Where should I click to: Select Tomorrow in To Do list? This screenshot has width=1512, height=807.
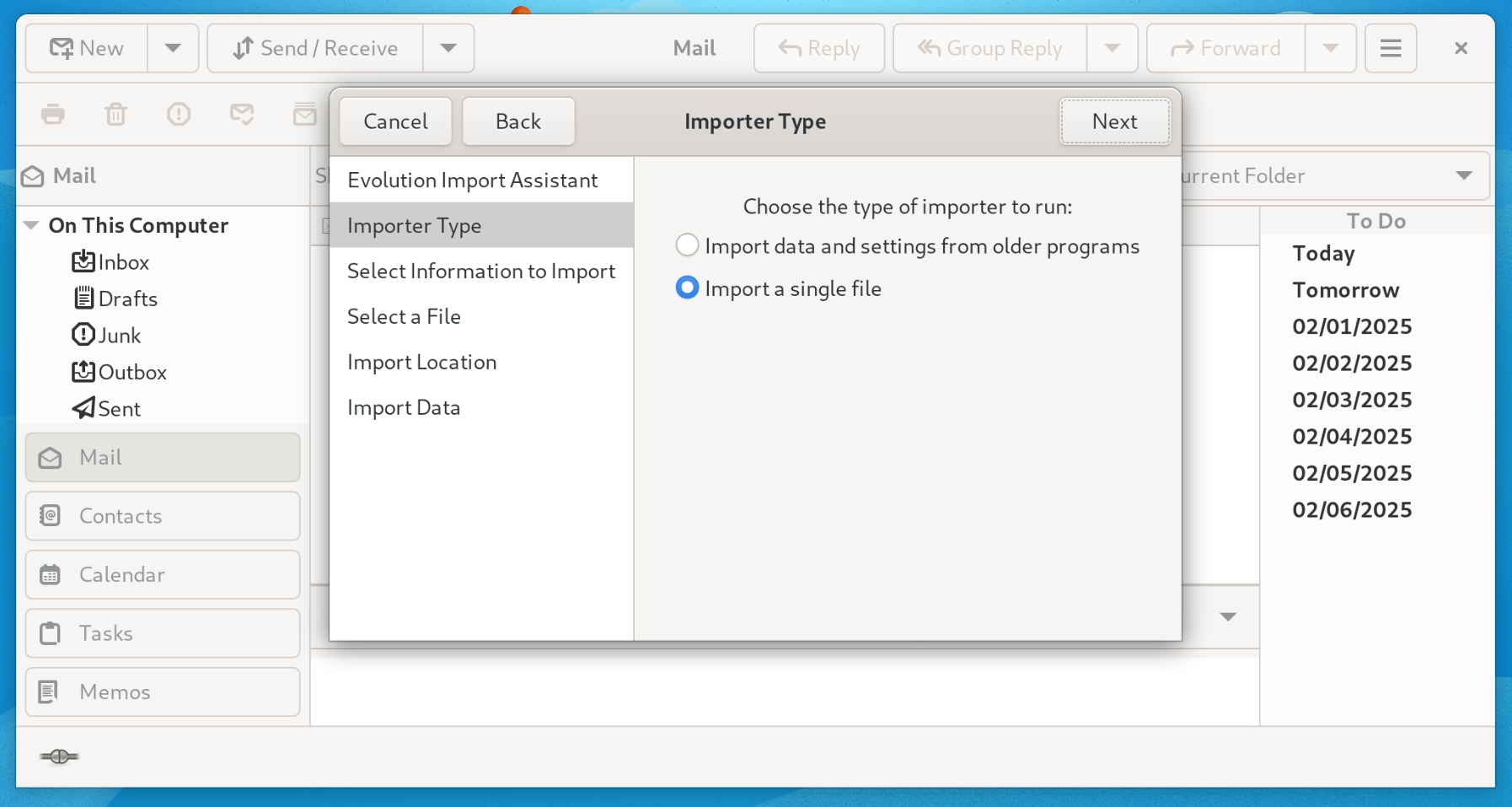coord(1345,290)
